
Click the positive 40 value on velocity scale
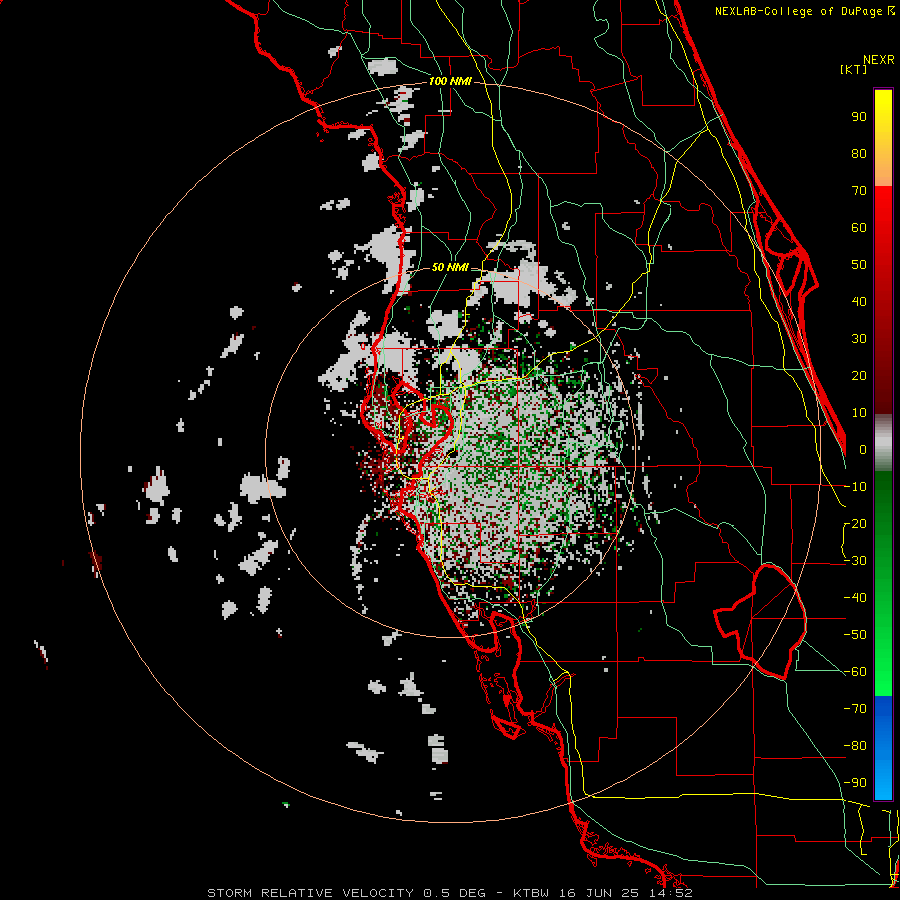(x=859, y=302)
